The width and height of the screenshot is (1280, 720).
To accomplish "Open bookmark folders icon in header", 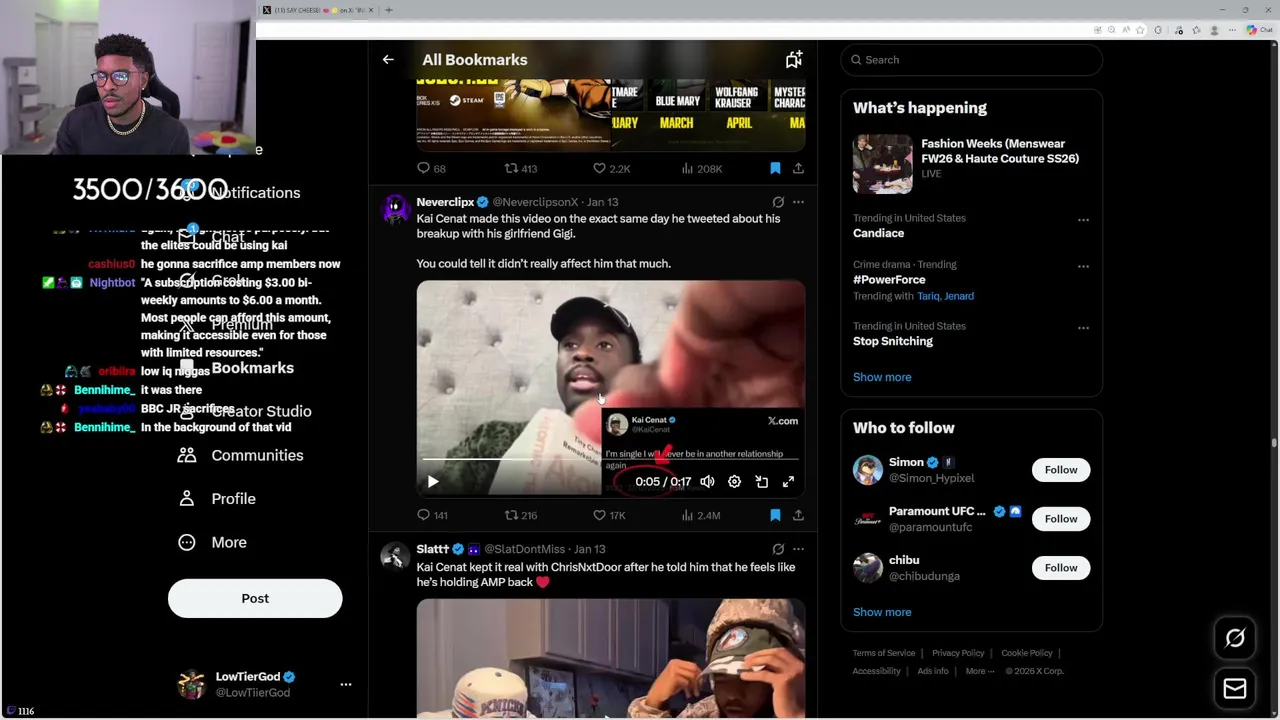I will [794, 60].
